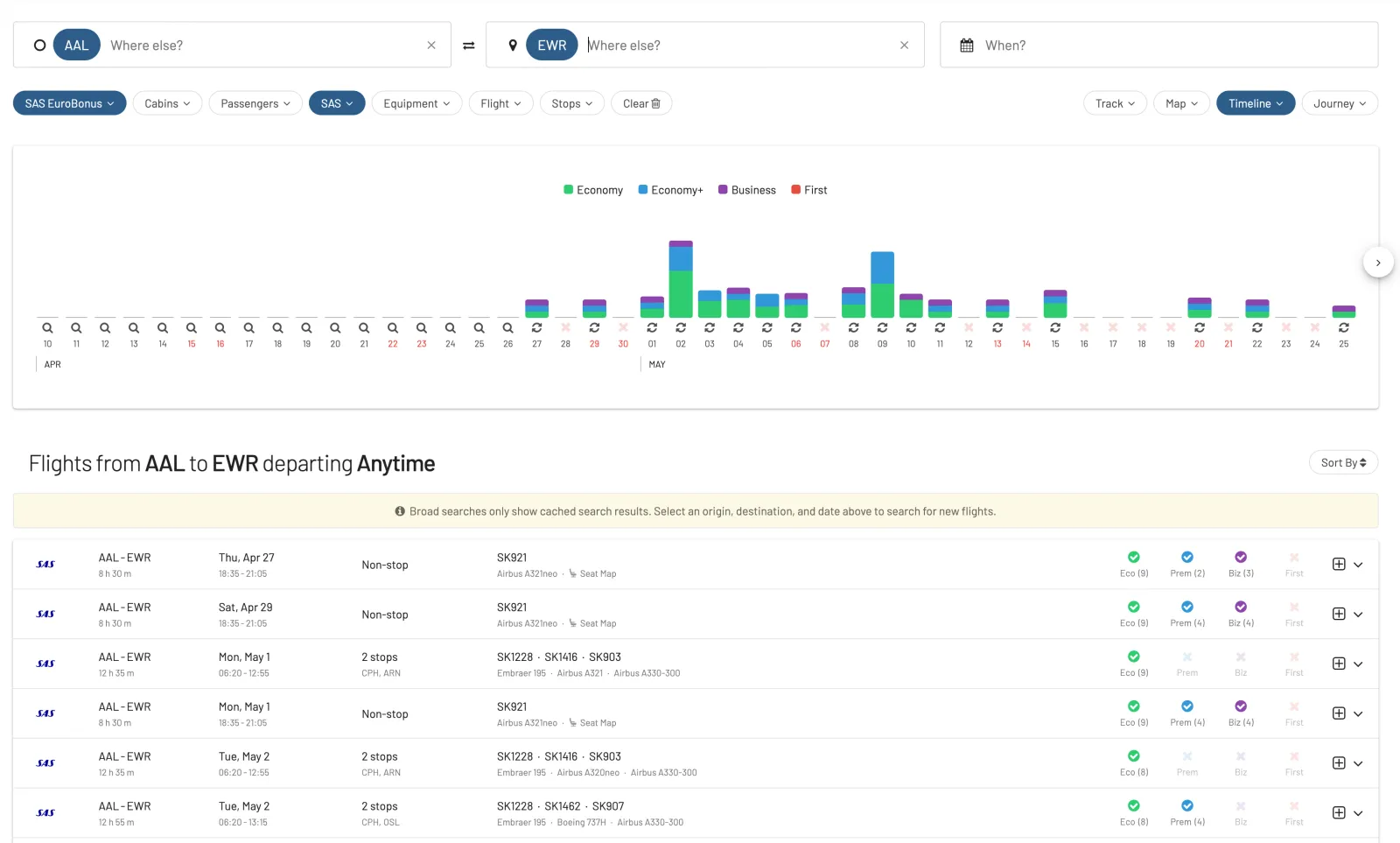Select Prem (4) on Tue, May 2 SK907 flight

[1187, 813]
